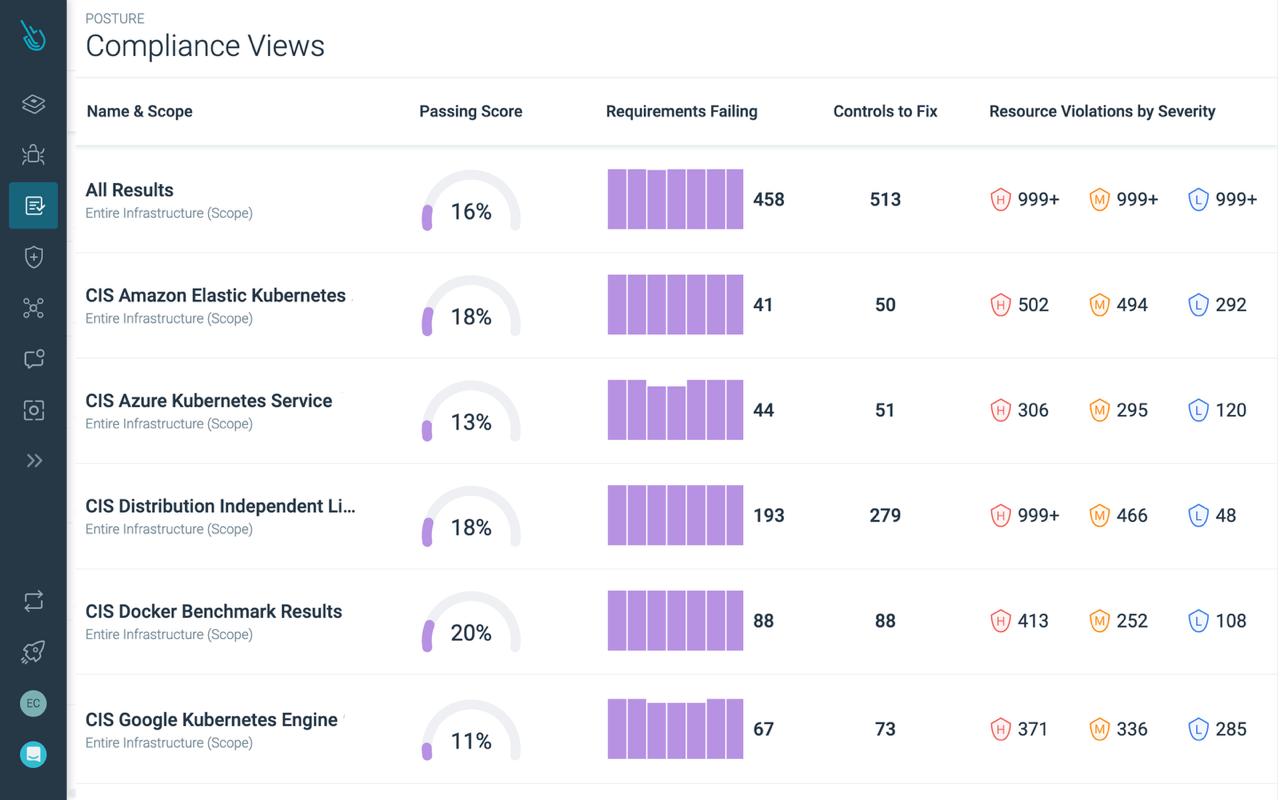Screen dimensions: 1280x800
Task: Open the chat bubble feedback icon
Action: tap(33, 358)
